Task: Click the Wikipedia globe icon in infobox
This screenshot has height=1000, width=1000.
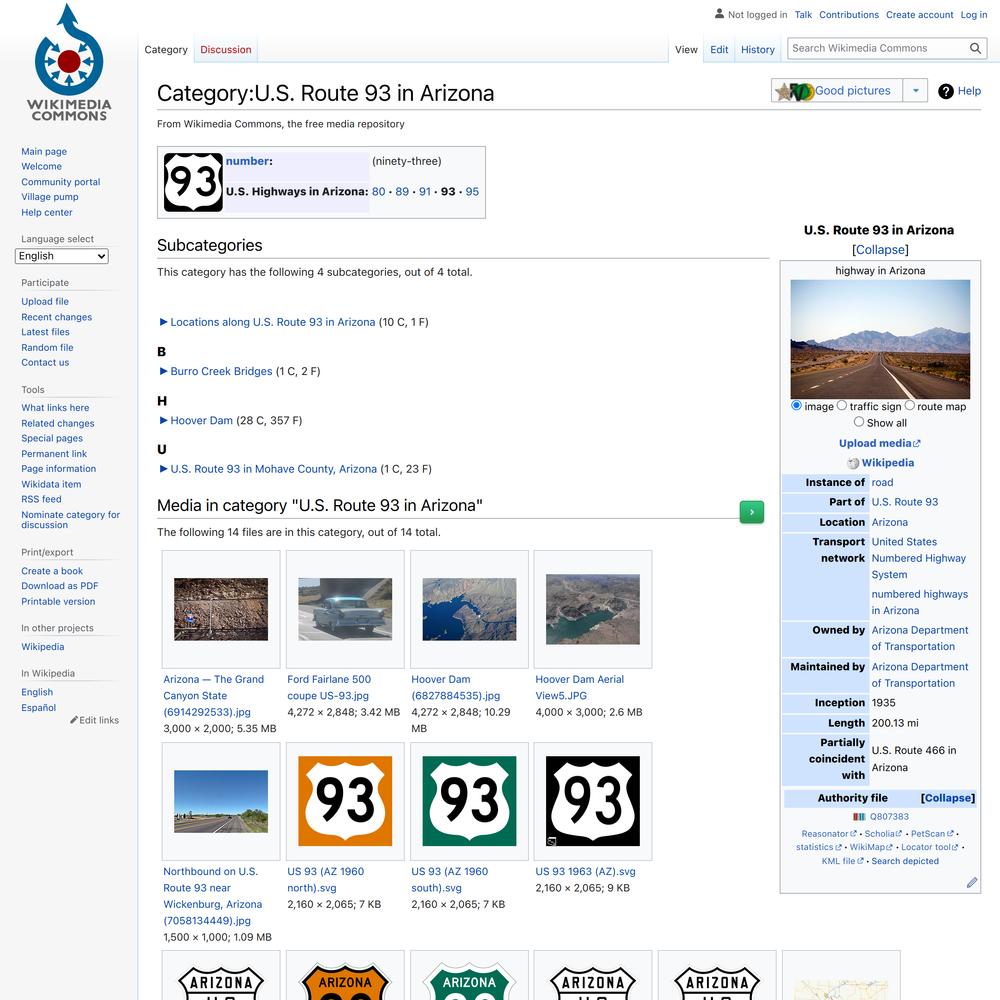Action: [853, 463]
